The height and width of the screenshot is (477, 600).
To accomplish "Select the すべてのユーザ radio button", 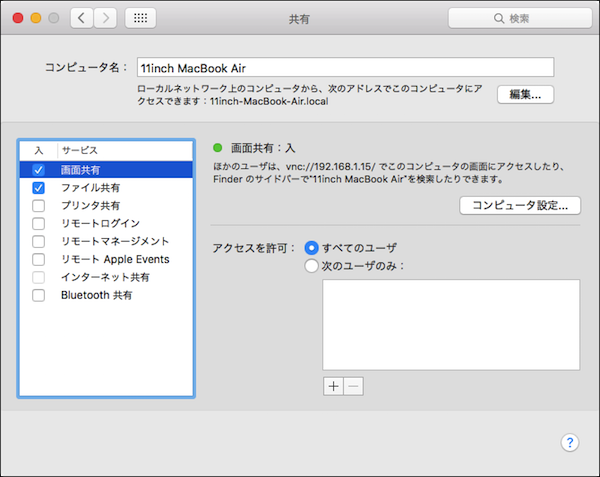I will click(x=311, y=248).
